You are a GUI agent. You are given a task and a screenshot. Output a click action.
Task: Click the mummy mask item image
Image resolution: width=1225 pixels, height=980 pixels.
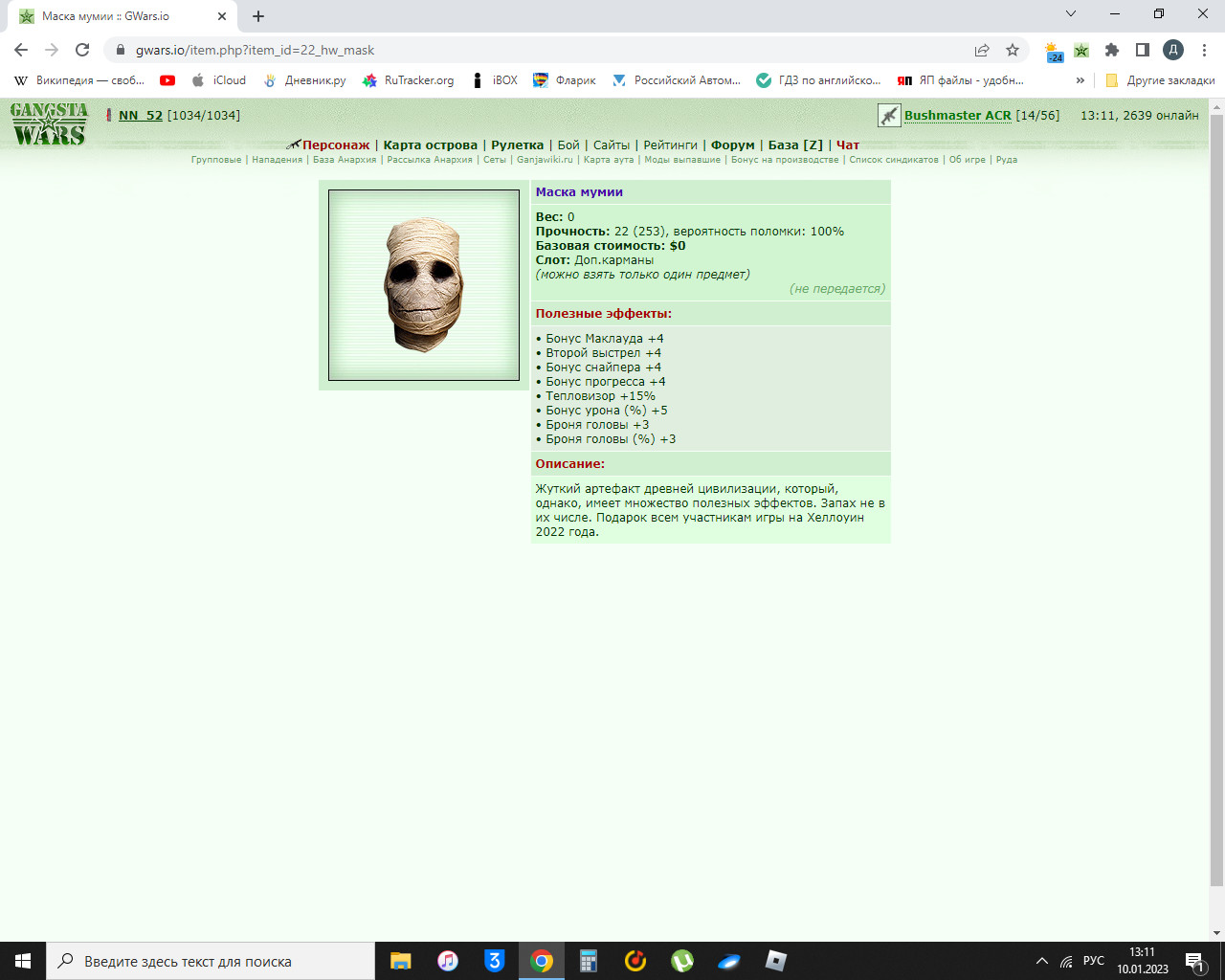coord(424,285)
